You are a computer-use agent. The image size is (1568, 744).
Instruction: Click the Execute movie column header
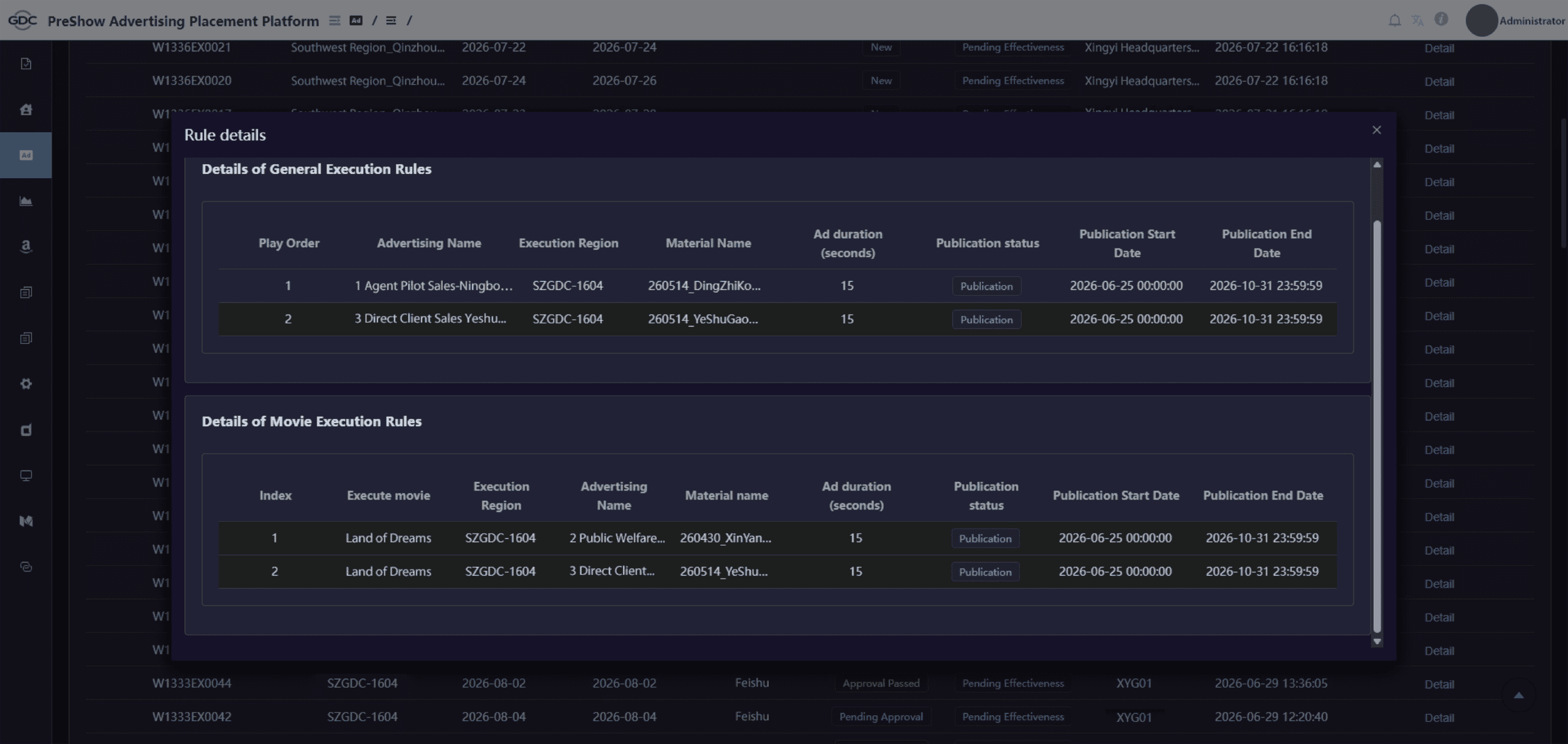[388, 495]
